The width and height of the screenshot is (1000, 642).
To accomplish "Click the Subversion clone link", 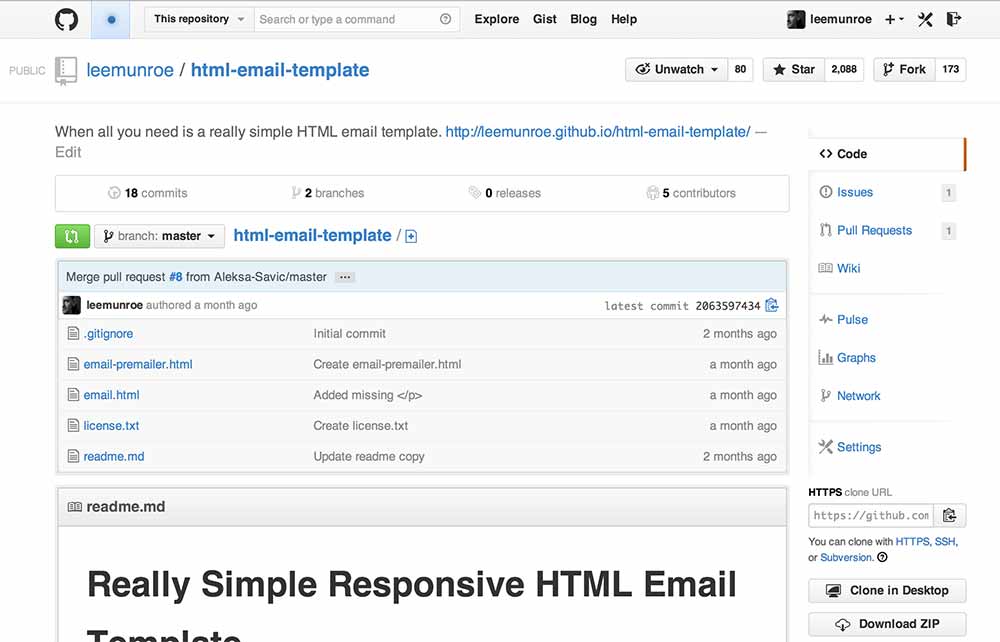I will pyautogui.click(x=846, y=557).
